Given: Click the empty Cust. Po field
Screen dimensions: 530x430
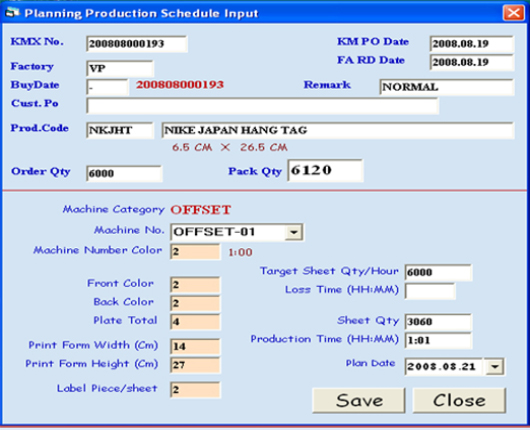Looking at the screenshot, I should (262, 106).
